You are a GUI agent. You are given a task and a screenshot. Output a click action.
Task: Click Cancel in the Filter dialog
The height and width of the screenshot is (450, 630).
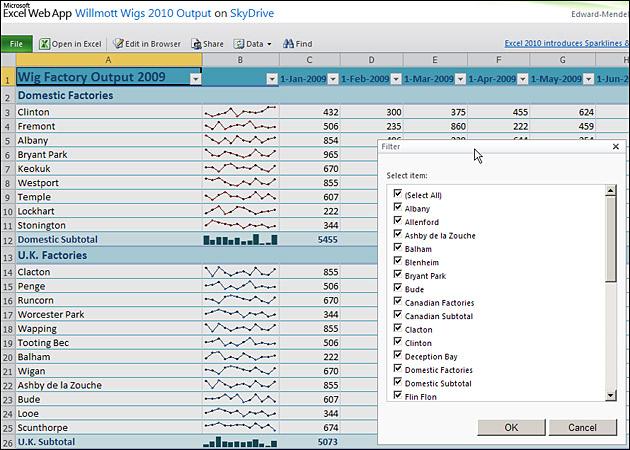(583, 427)
